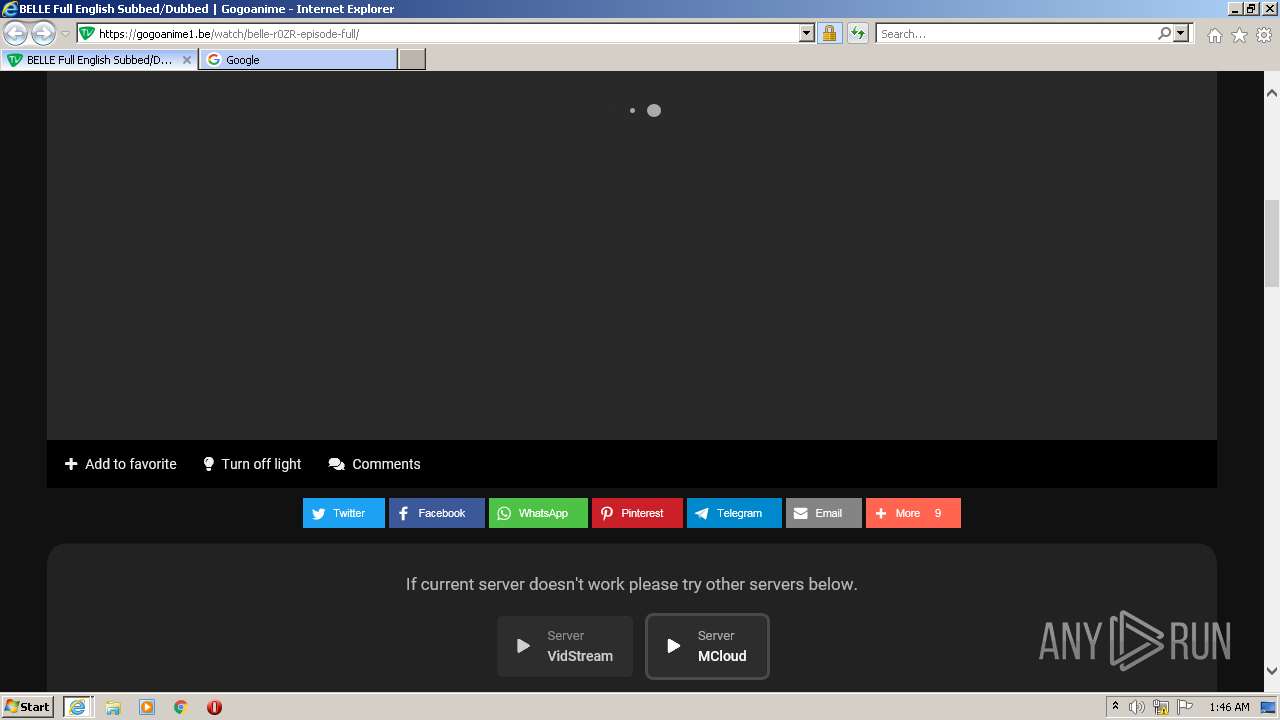The width and height of the screenshot is (1280, 720).
Task: Share via WhatsApp
Action: (x=538, y=513)
